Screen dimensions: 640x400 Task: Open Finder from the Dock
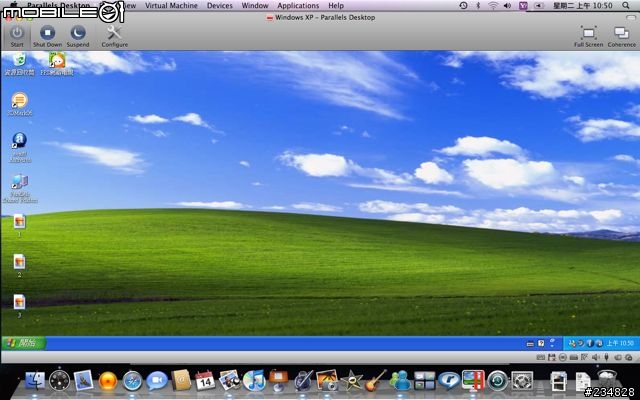pyautogui.click(x=35, y=380)
